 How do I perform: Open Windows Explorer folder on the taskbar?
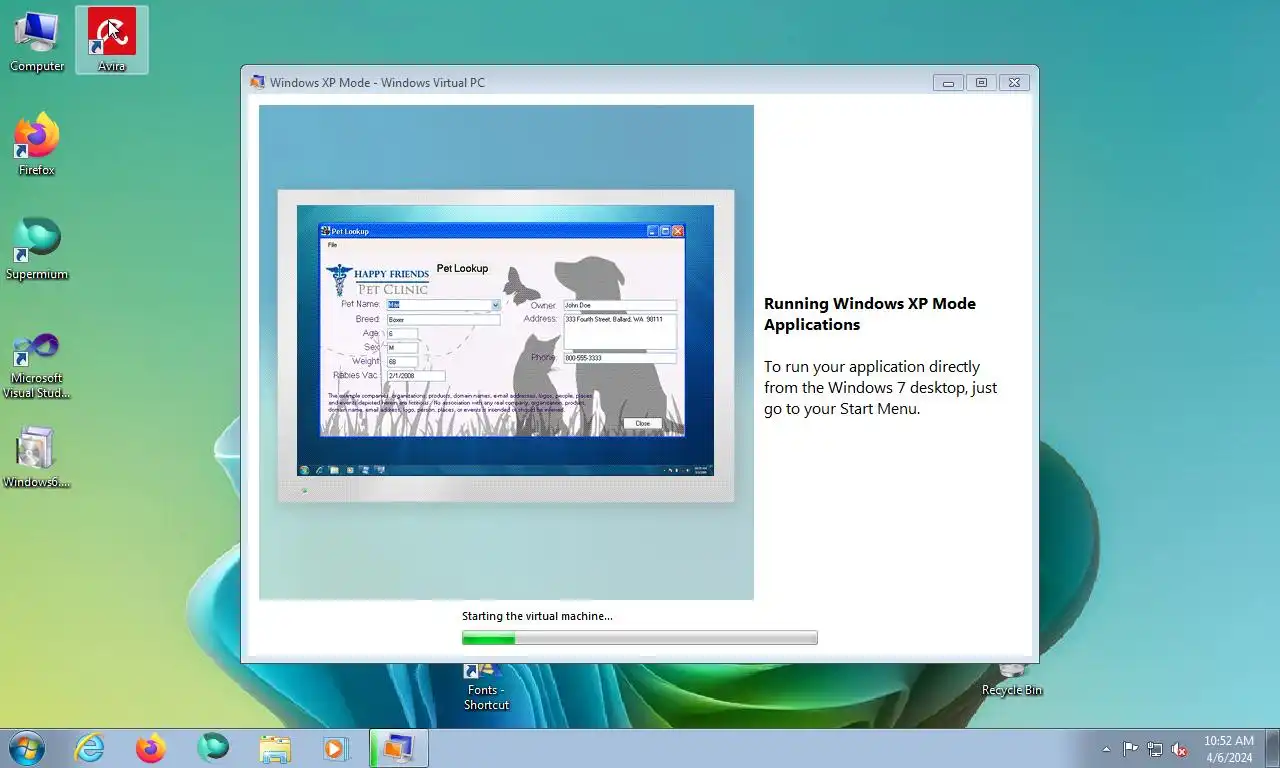point(274,748)
